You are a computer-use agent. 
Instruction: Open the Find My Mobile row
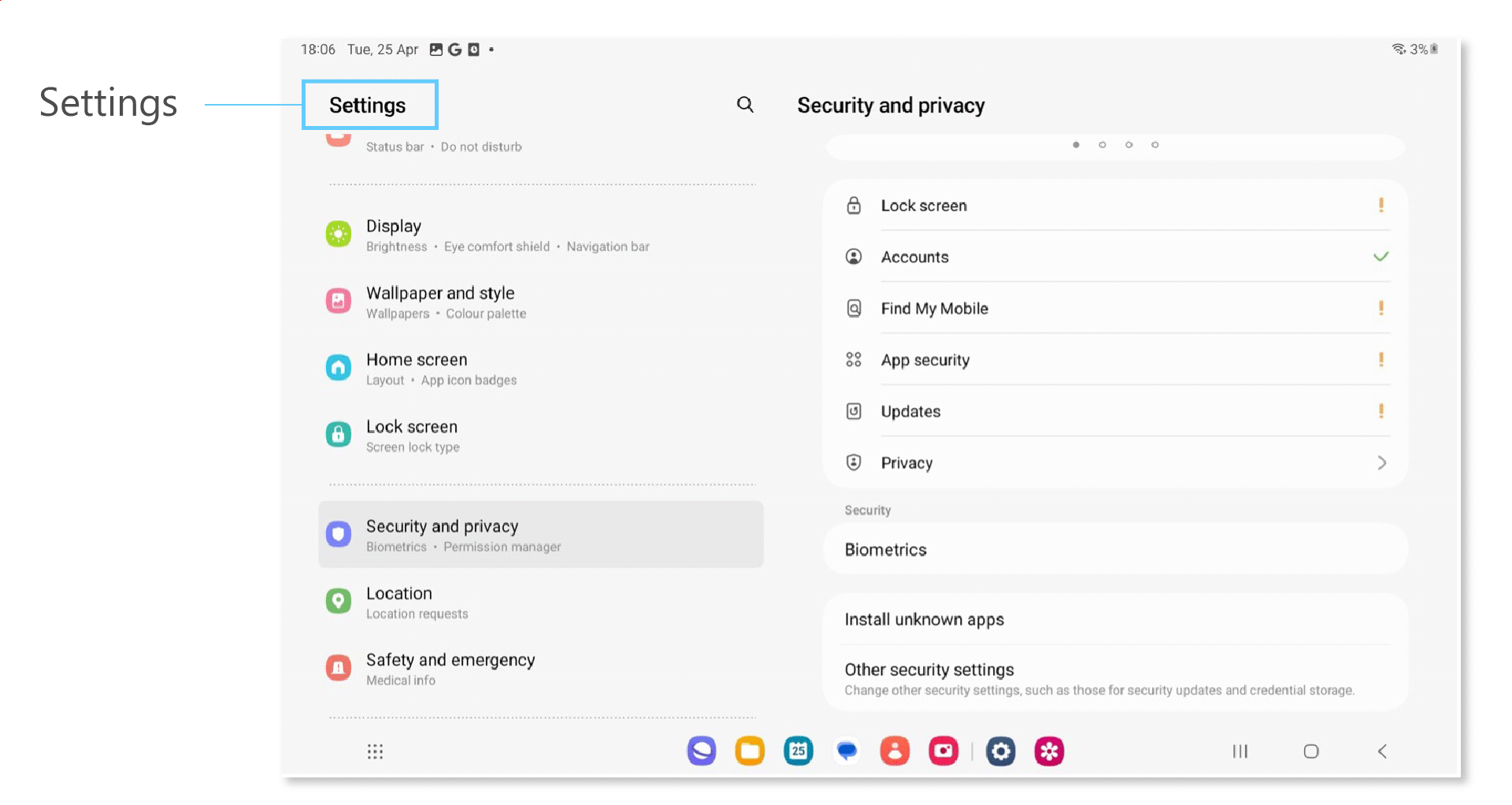click(1116, 308)
